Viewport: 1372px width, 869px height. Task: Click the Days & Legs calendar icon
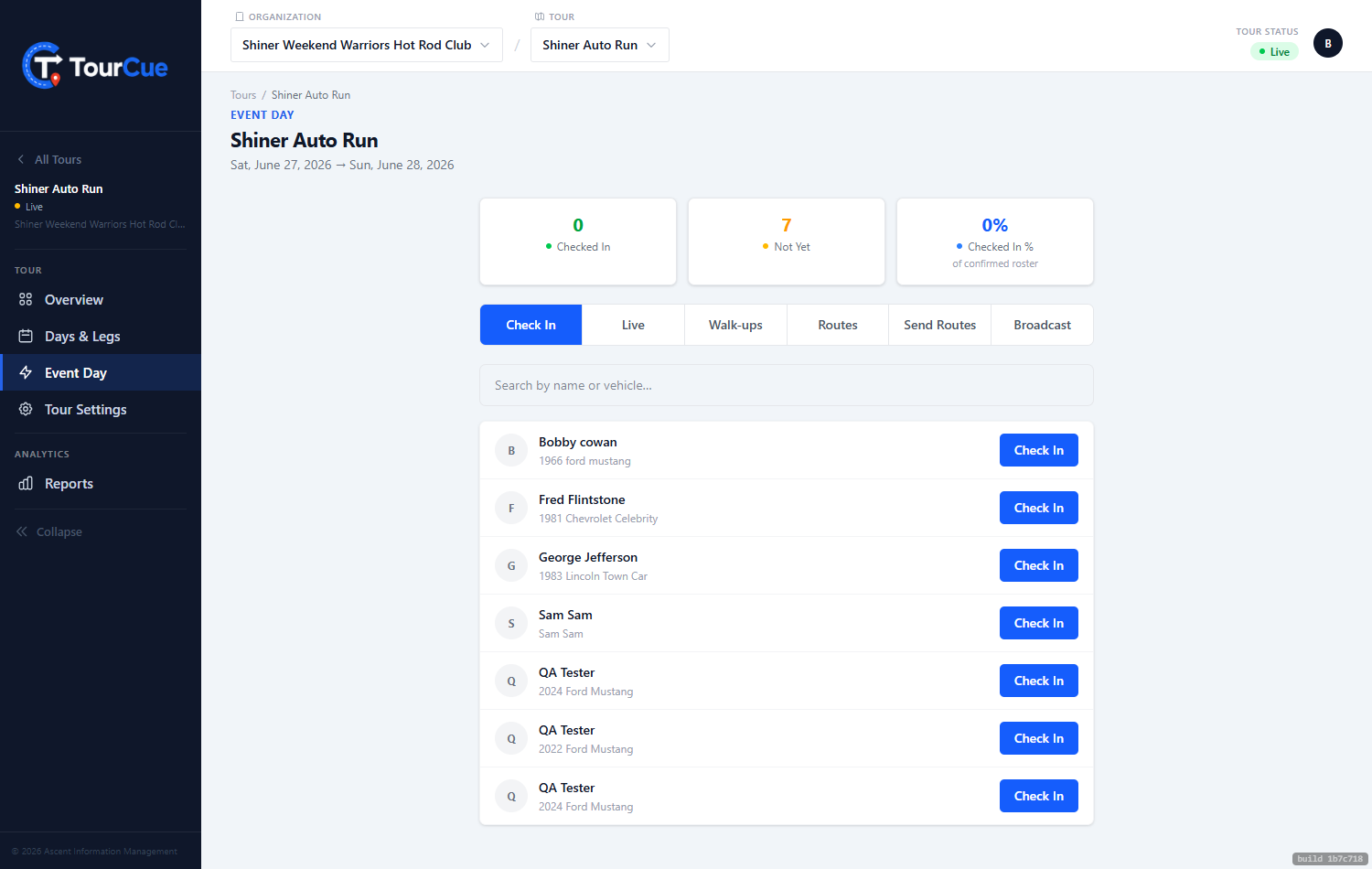coord(26,336)
